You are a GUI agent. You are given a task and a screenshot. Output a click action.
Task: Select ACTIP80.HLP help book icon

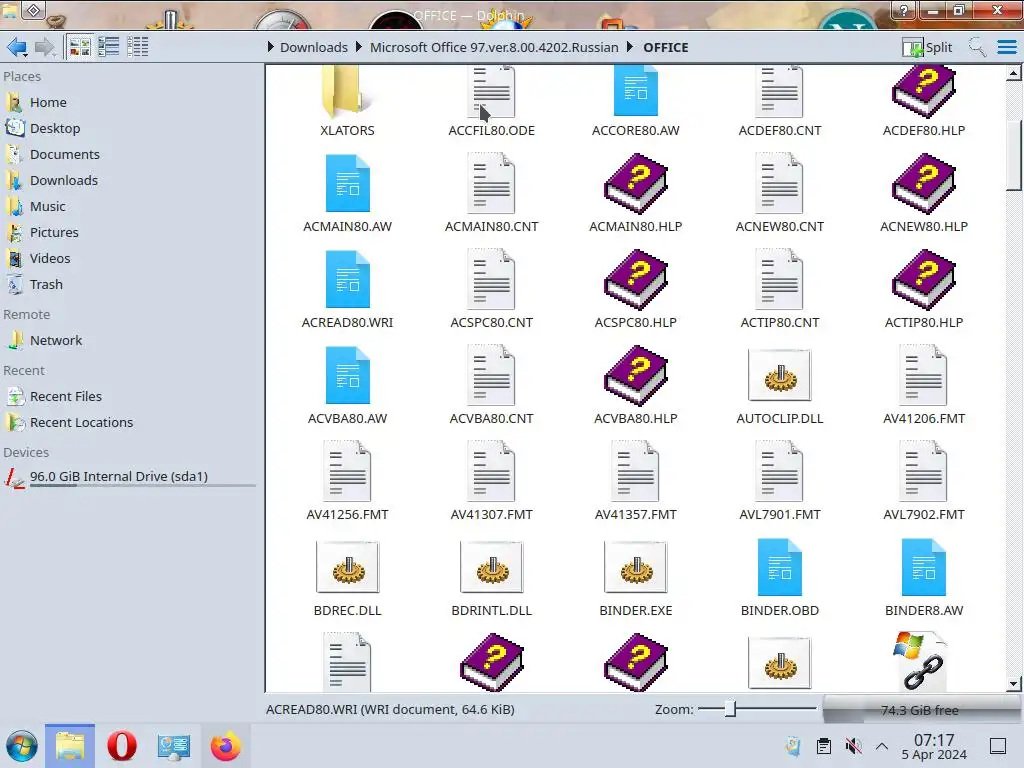924,280
